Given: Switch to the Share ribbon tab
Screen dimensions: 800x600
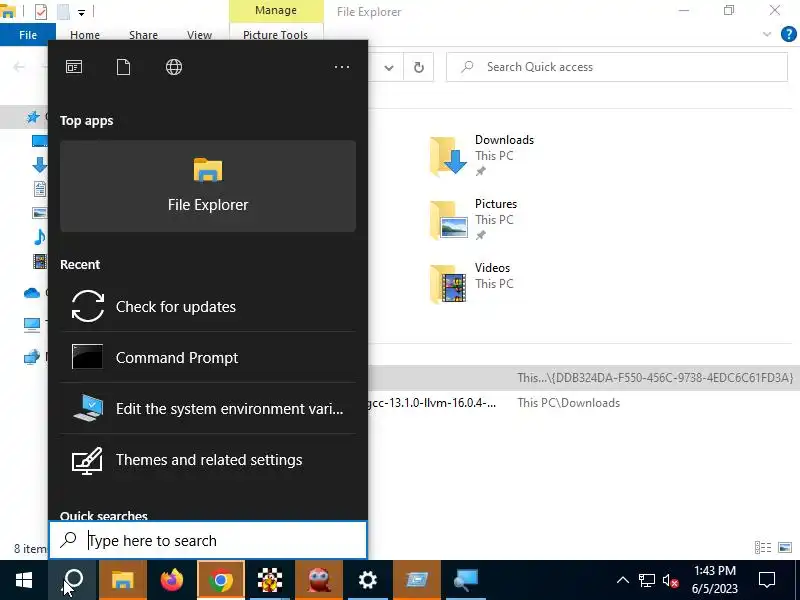Looking at the screenshot, I should pyautogui.click(x=143, y=35).
